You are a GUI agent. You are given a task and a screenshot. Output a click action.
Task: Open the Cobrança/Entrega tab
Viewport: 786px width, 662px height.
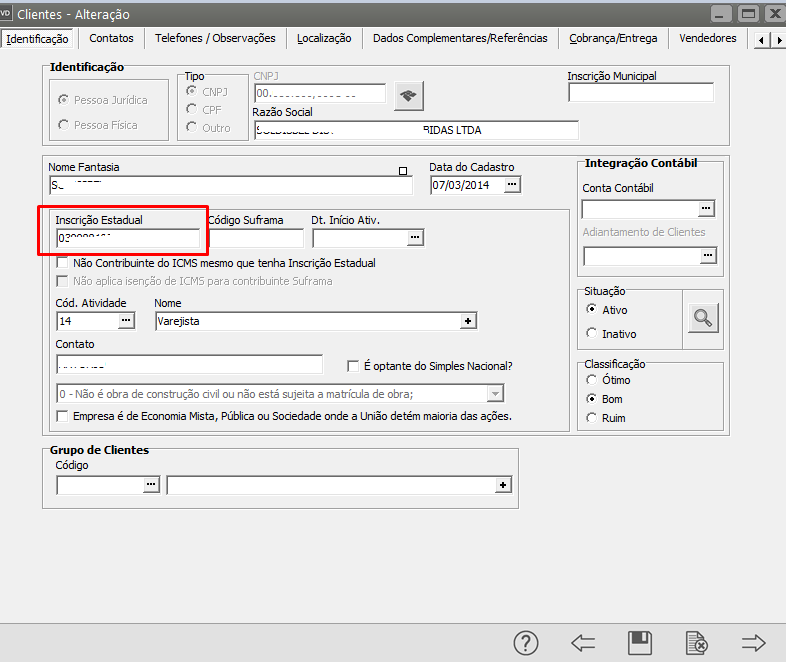point(613,38)
